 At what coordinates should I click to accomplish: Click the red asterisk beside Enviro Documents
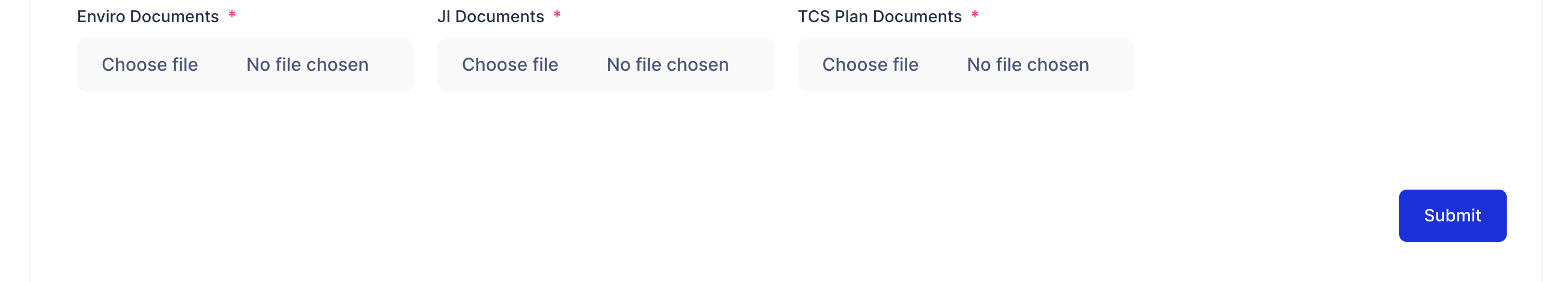click(232, 15)
